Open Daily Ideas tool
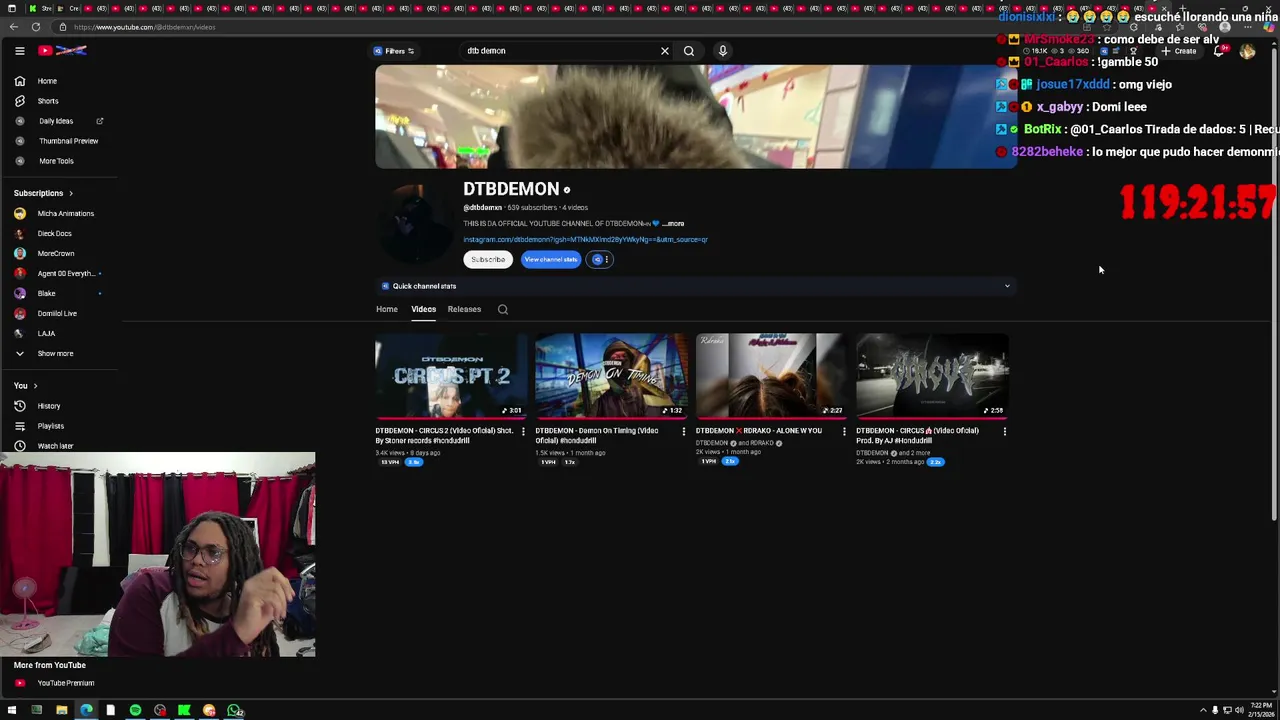The image size is (1280, 720). coord(56,121)
